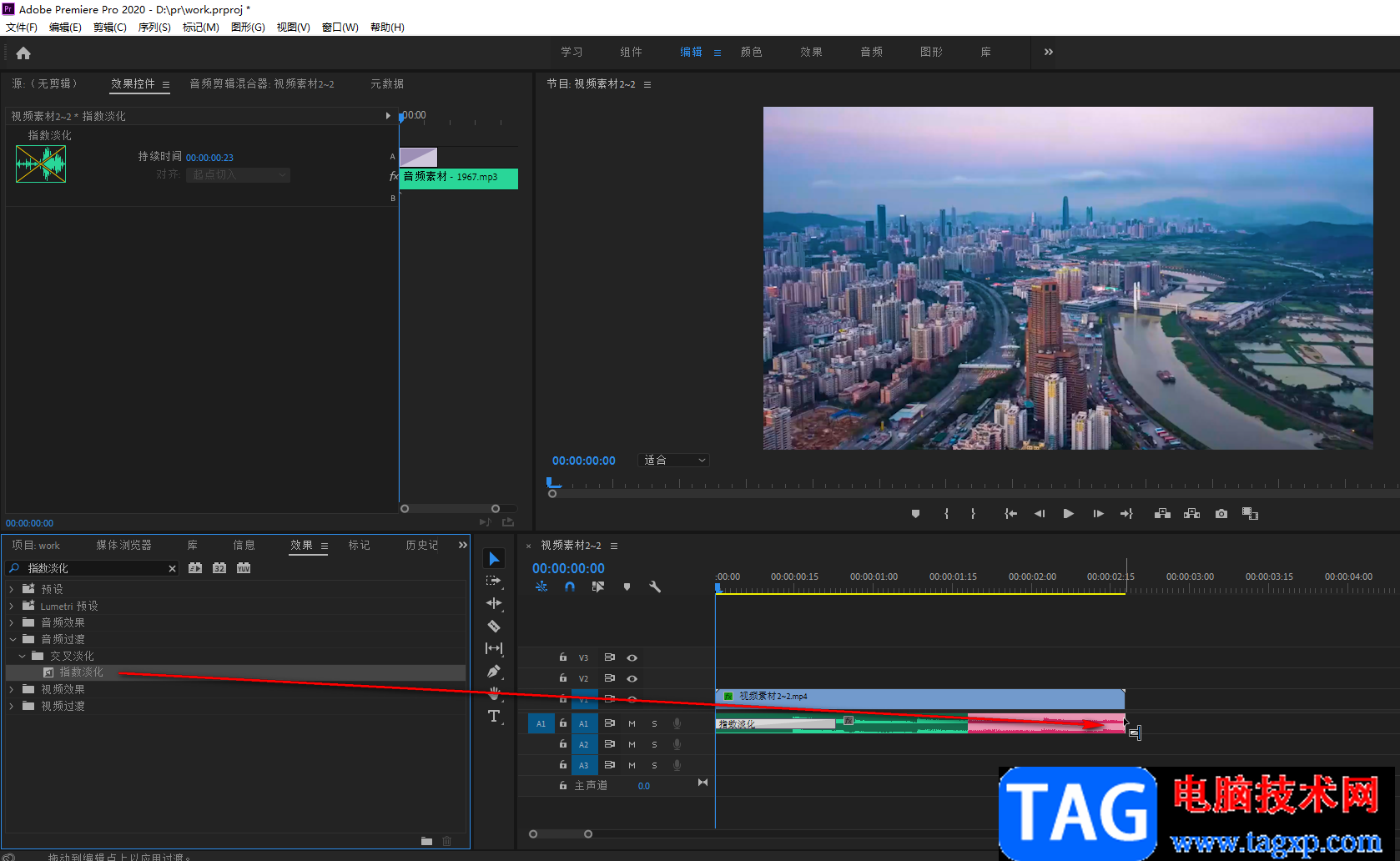
Task: Solo track A3
Action: click(x=654, y=765)
